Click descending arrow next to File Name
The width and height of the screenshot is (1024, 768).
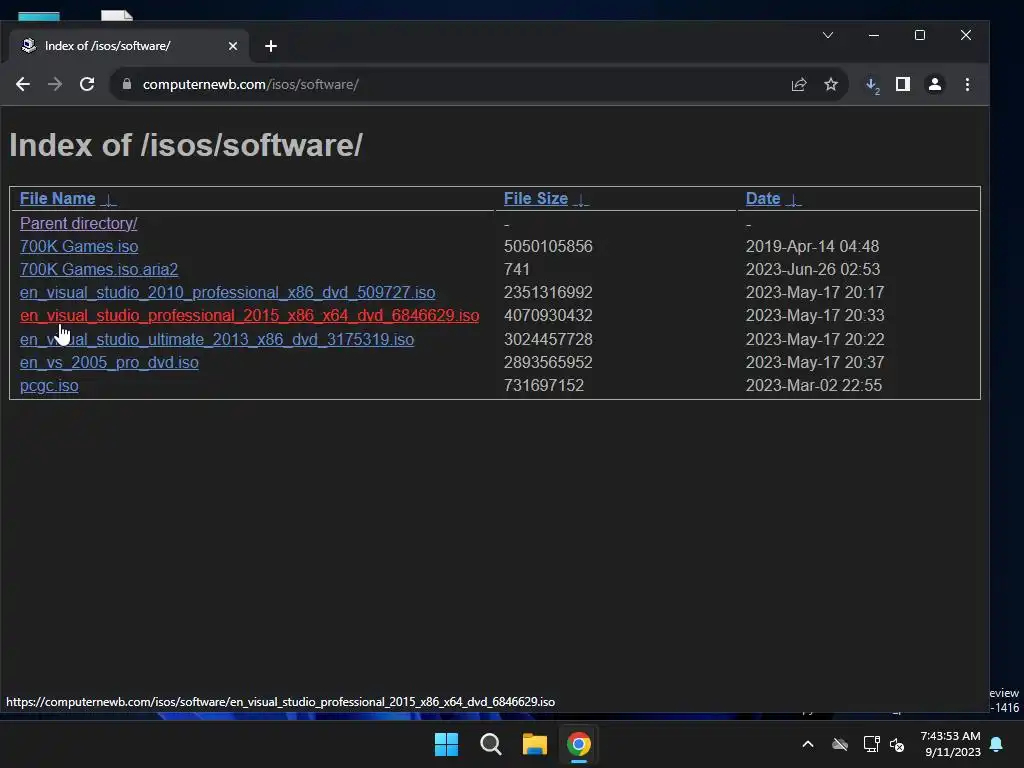(109, 200)
